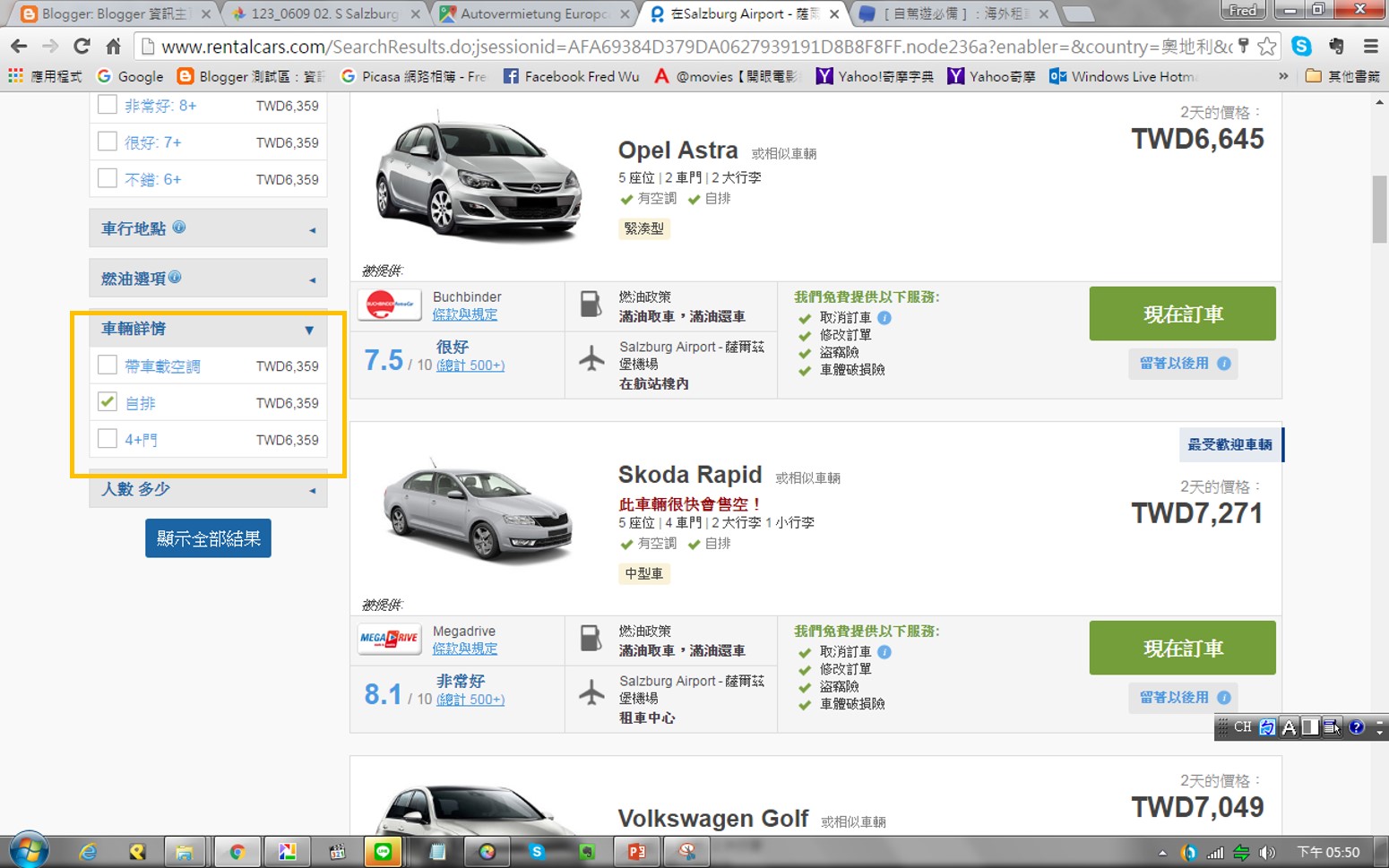Click the 顯示全部結果 button
1389x868 pixels.
208,538
